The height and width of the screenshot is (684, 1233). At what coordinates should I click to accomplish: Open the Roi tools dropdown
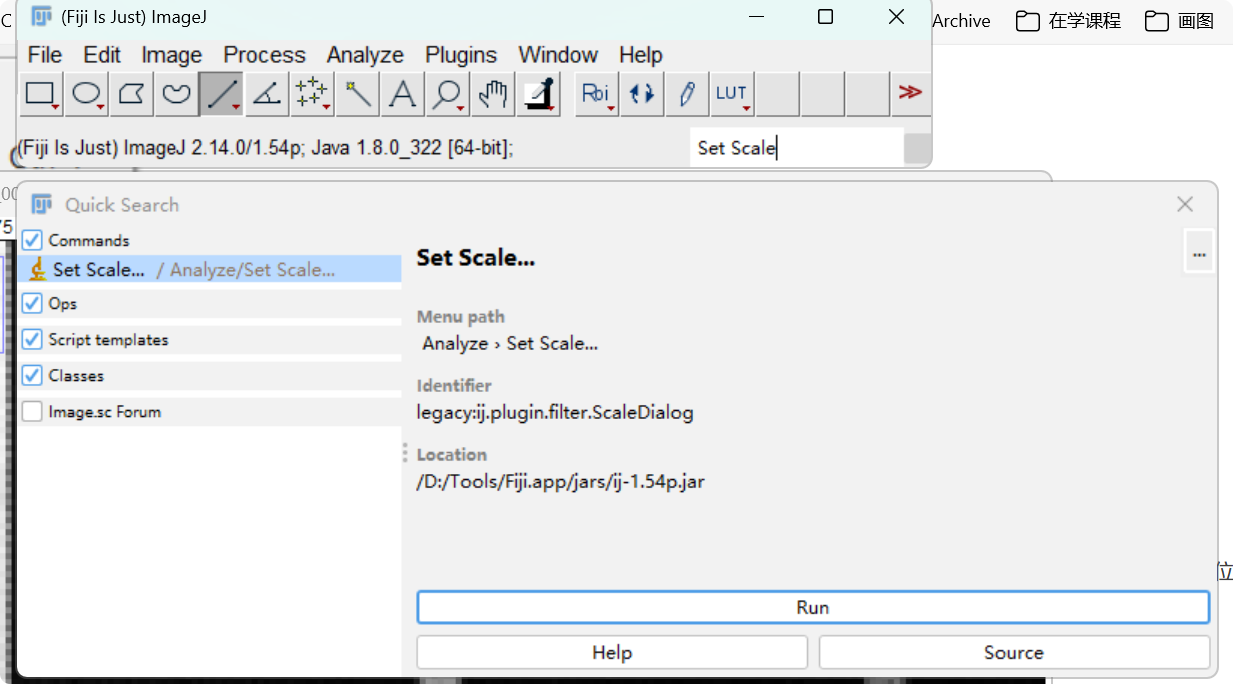pos(597,94)
